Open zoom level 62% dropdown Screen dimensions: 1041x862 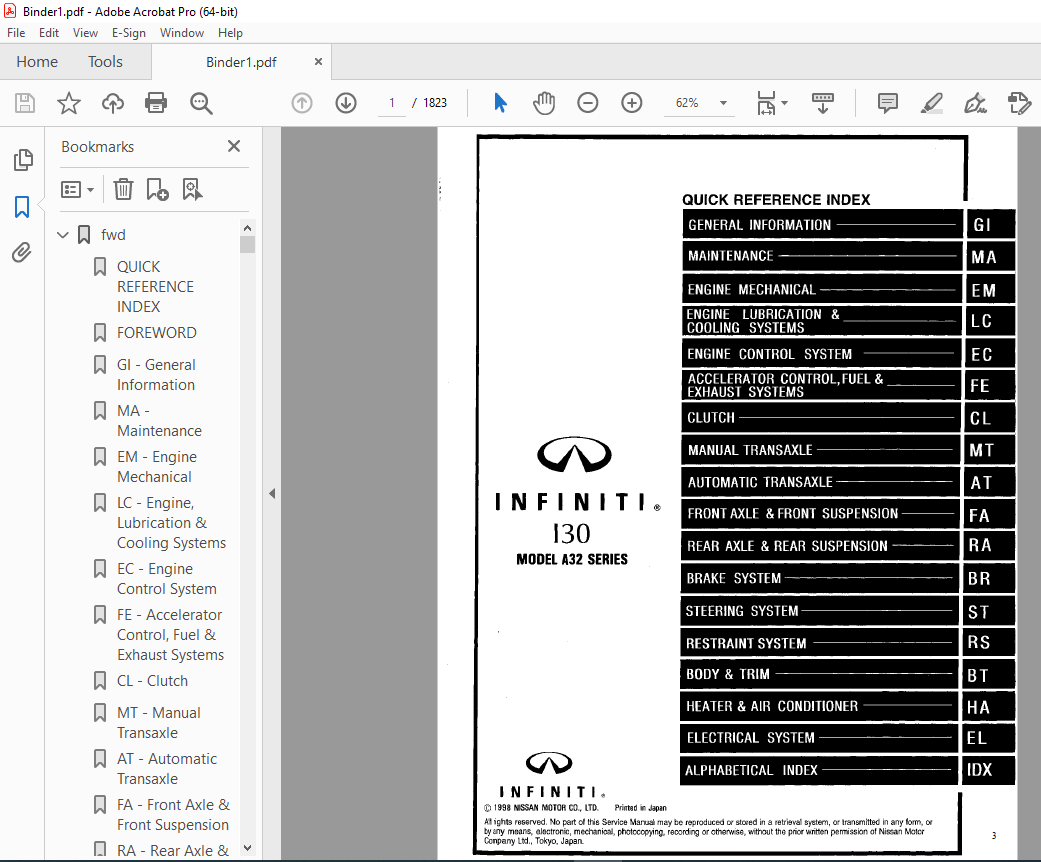point(724,103)
